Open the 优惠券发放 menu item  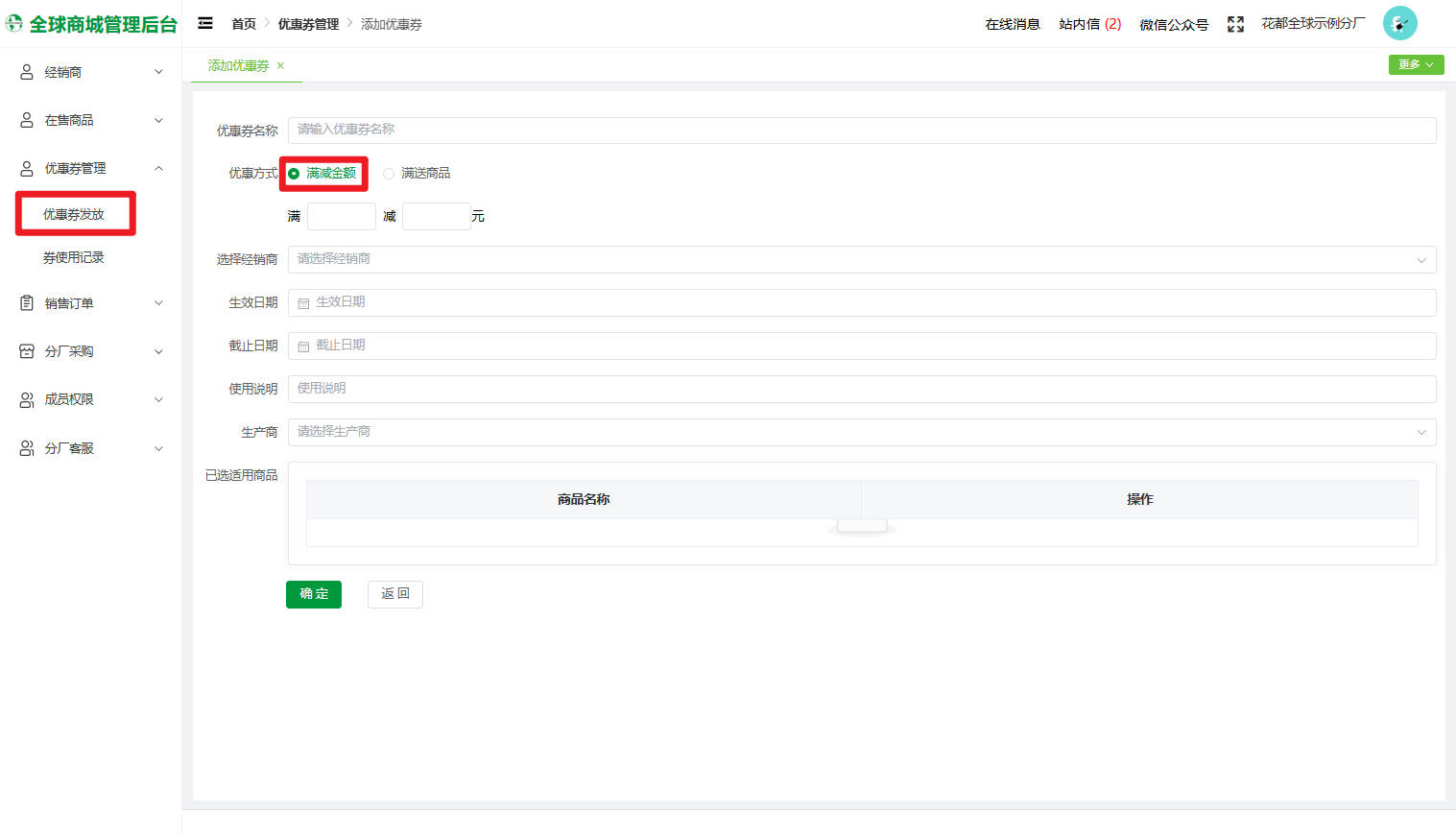point(74,214)
